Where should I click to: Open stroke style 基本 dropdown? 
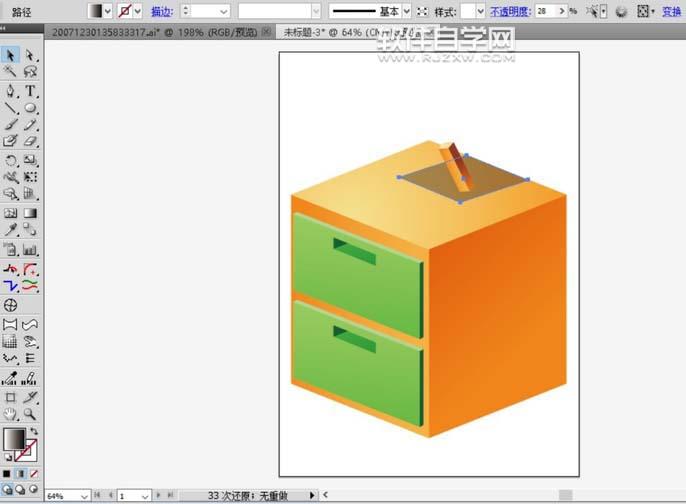tap(406, 11)
